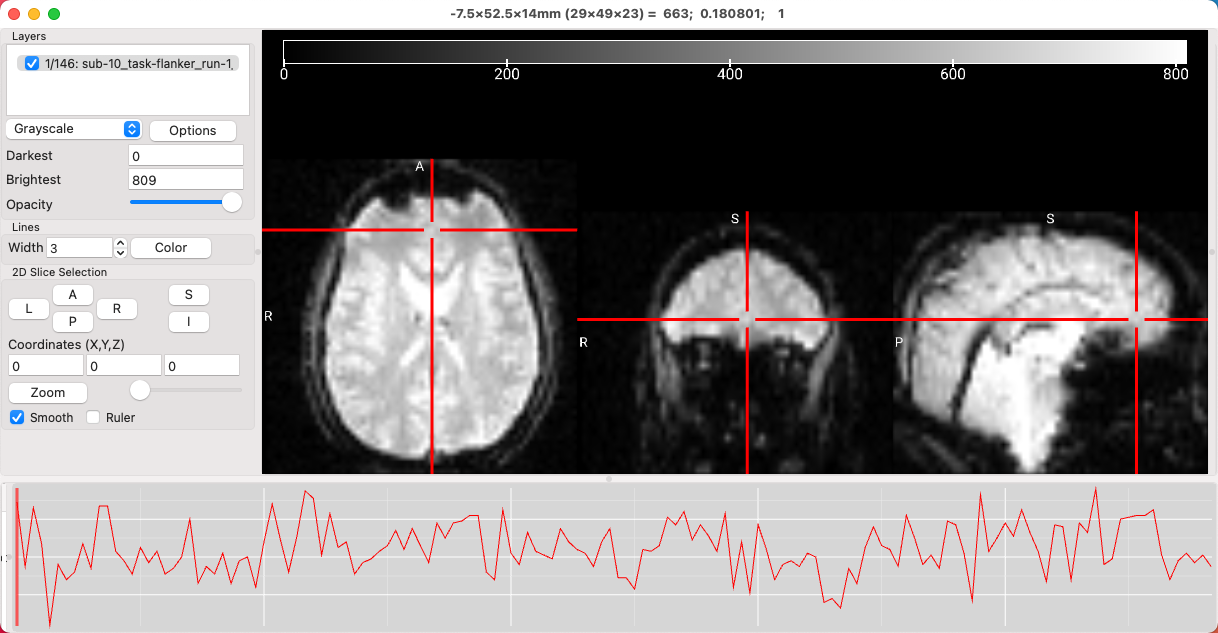Open the Grayscale colormap dropdown
Image resolution: width=1218 pixels, height=633 pixels.
tap(74, 129)
